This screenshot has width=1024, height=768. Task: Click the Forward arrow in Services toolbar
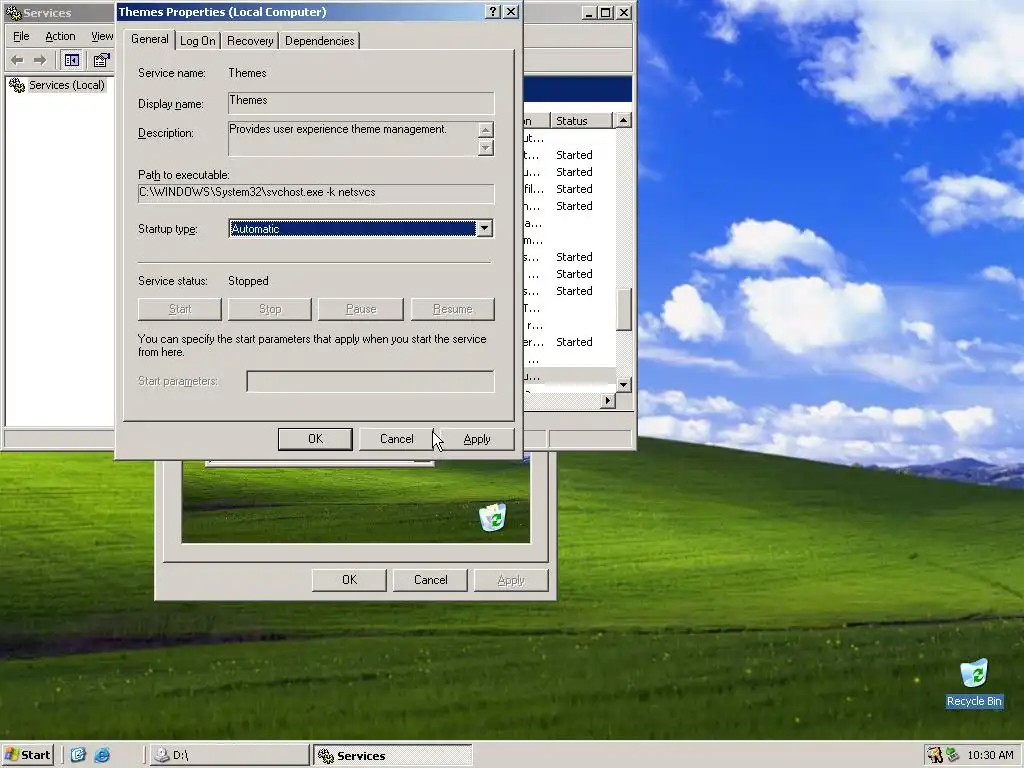click(x=40, y=61)
